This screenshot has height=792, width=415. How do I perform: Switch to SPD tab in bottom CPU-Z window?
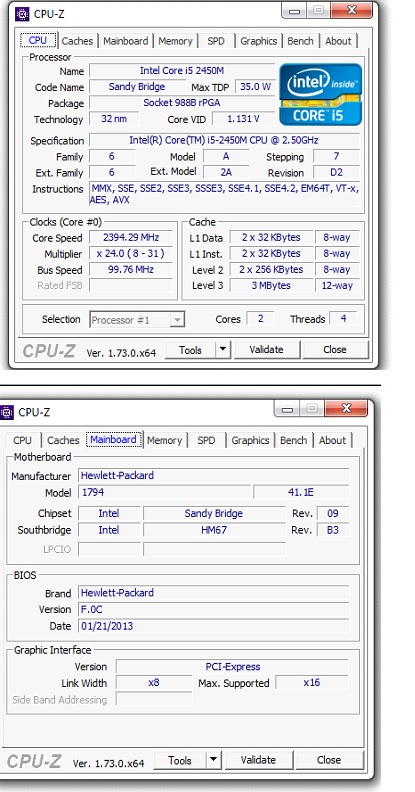pos(206,440)
